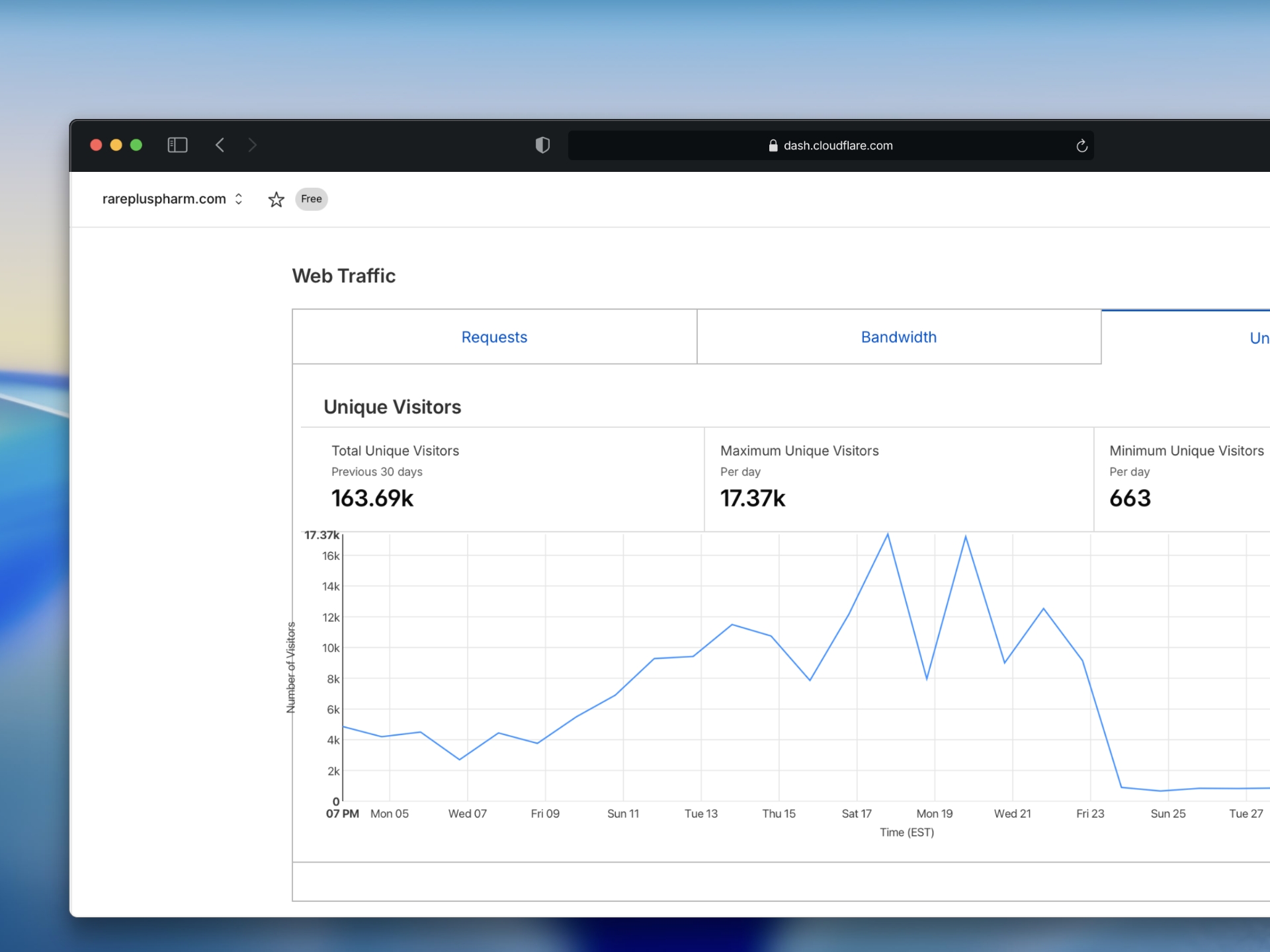
Task: Open the Safari sidebar panel
Action: point(177,145)
